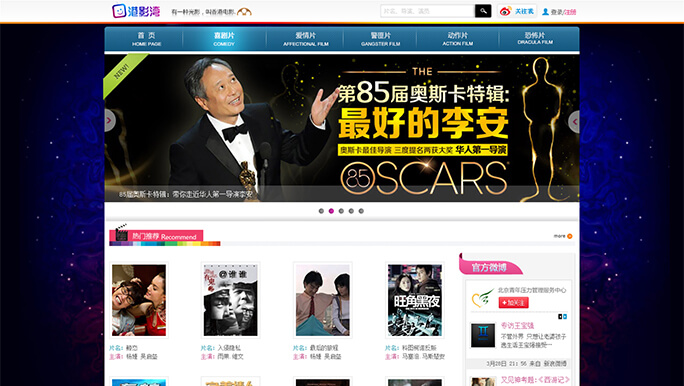Open the Dracula Film navigation tab
Image resolution: width=684 pixels, height=386 pixels.
click(535, 39)
